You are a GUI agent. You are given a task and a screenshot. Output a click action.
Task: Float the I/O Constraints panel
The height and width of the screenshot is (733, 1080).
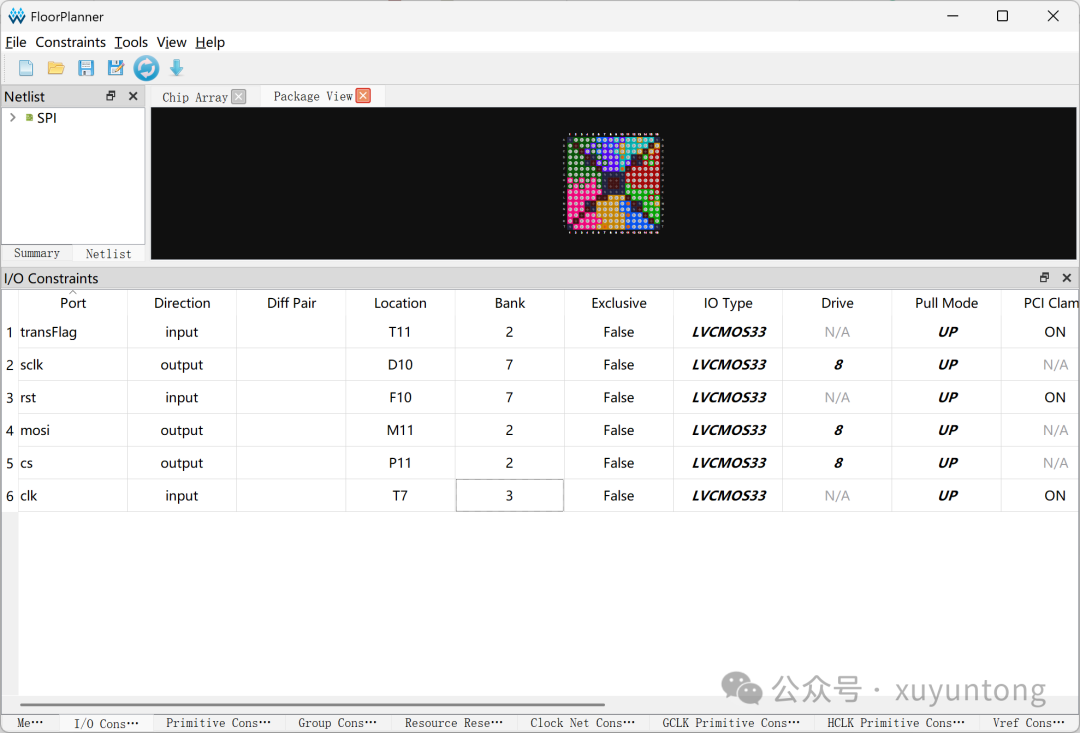tap(1044, 278)
